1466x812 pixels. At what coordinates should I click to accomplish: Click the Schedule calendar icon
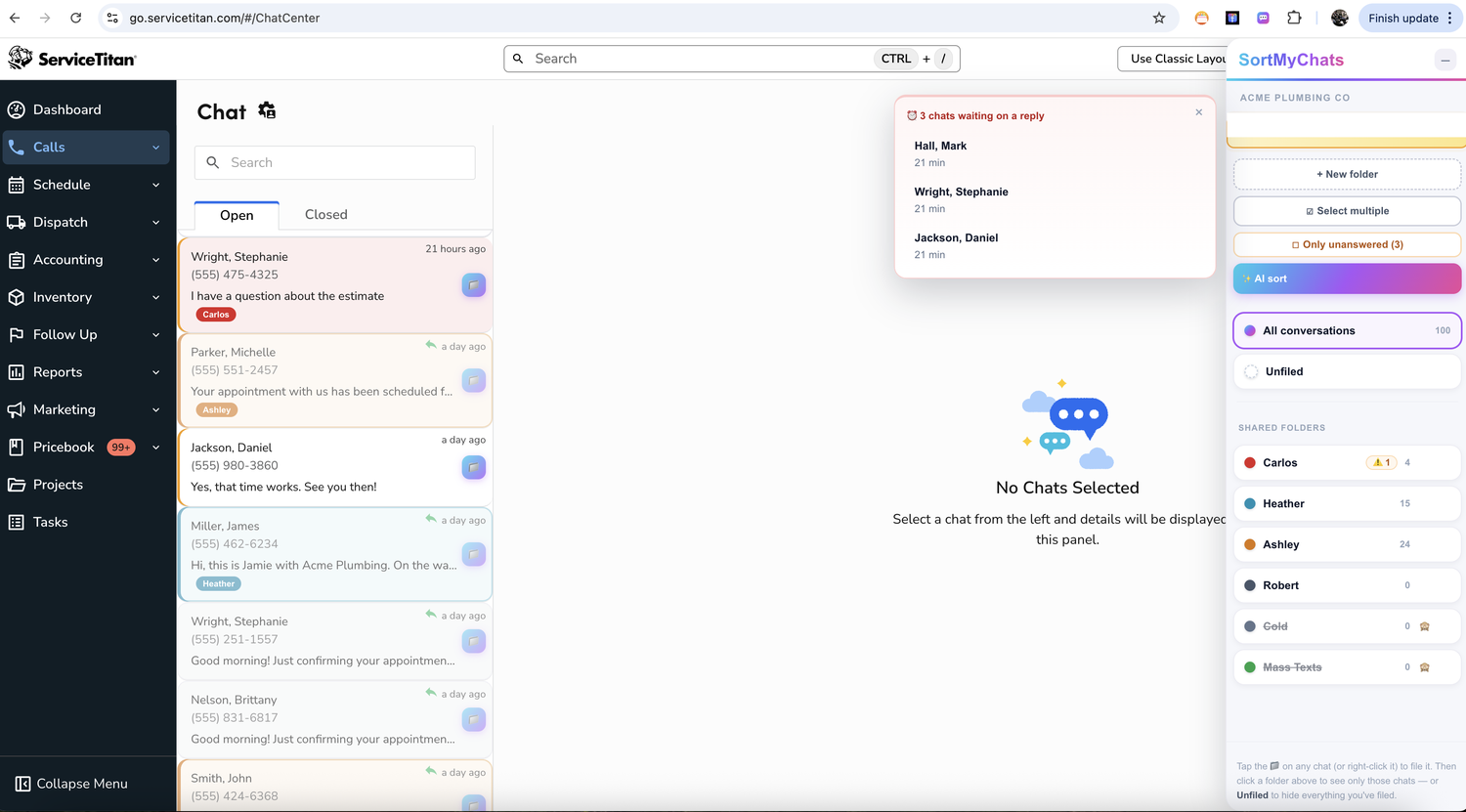(x=16, y=185)
